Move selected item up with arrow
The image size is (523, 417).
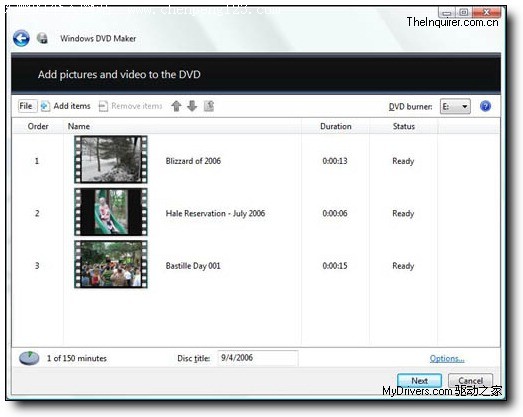point(176,106)
